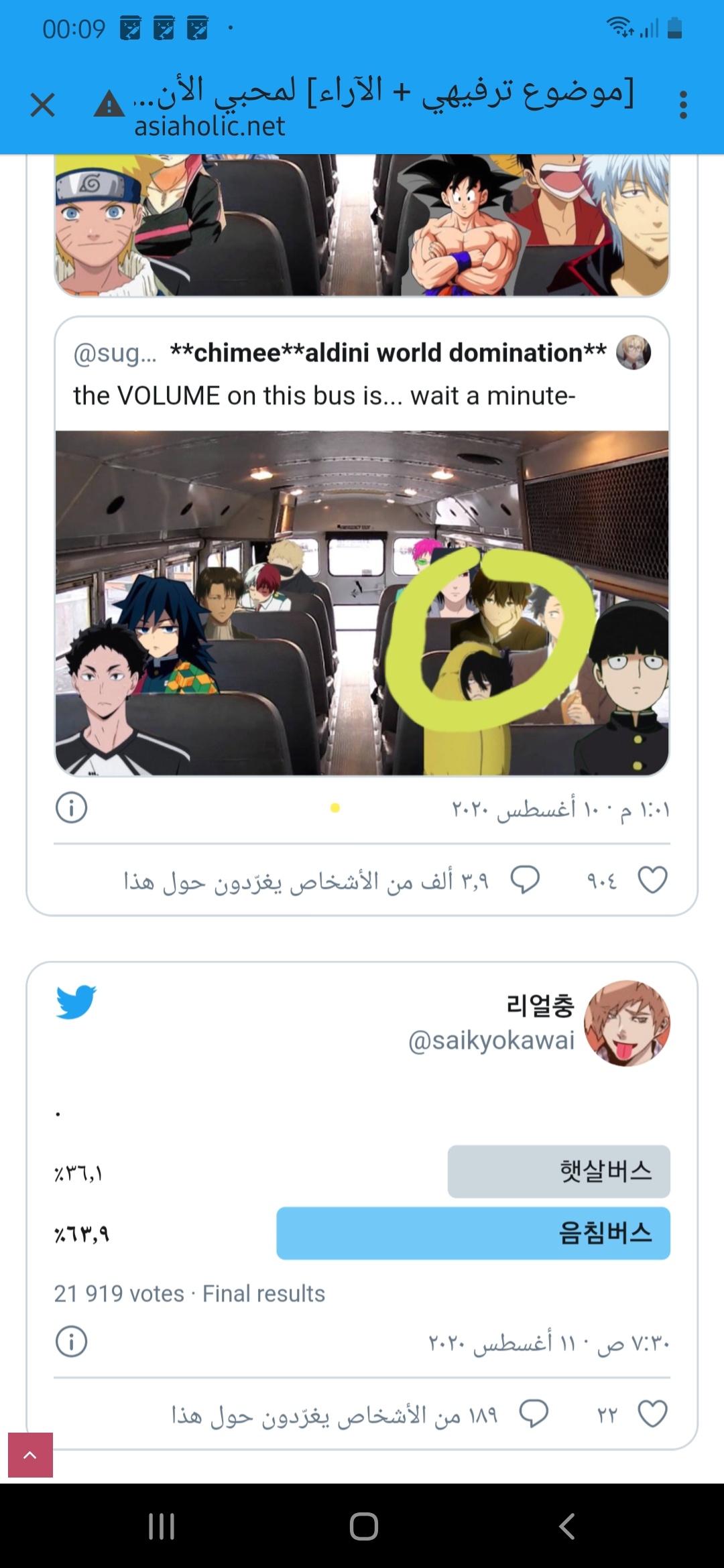Open the circled bus image in quoted tweet
The image size is (724, 1568).
coord(362,603)
